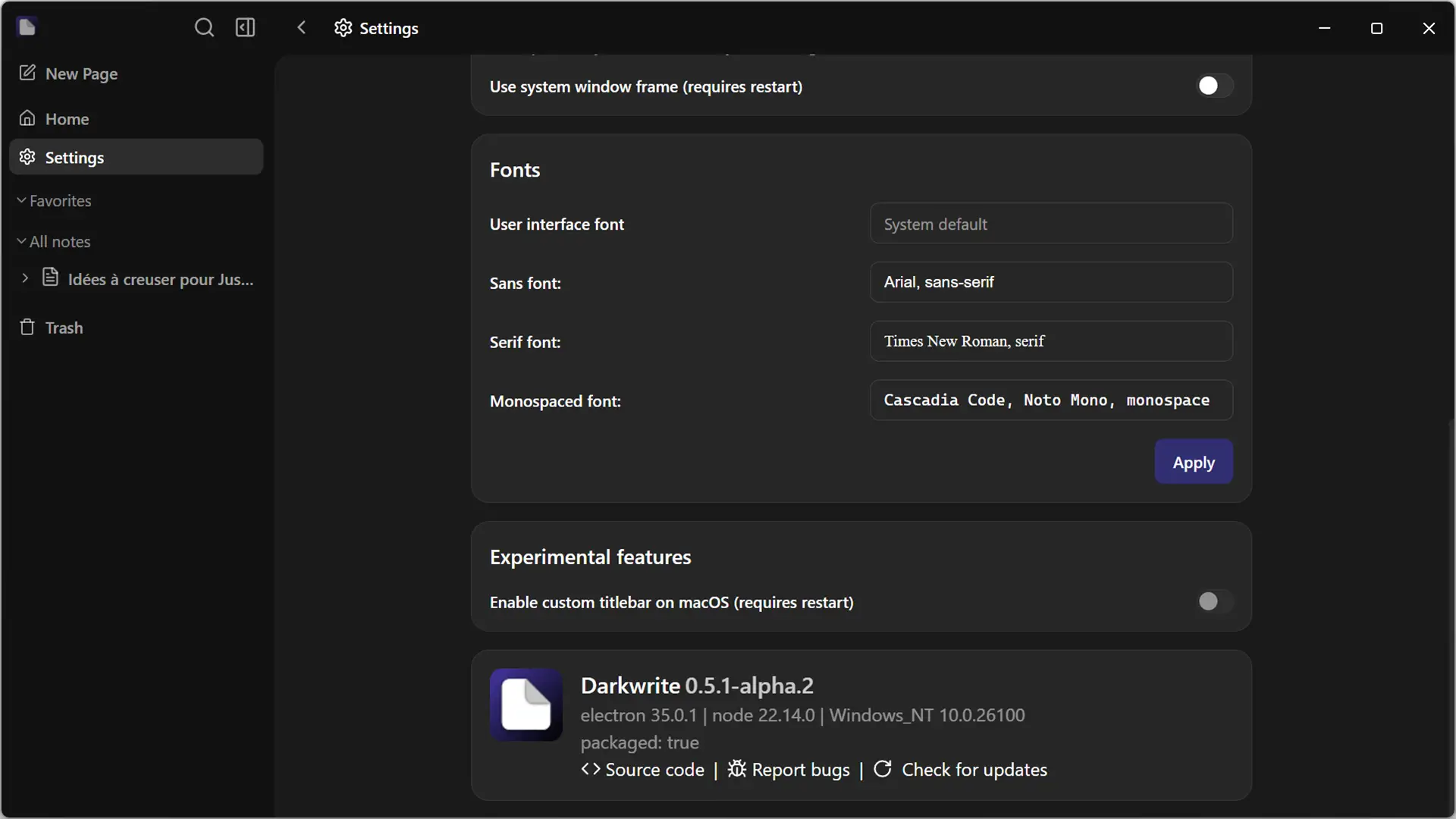Click the Darkwrite logo in the about card
The width and height of the screenshot is (1456, 819).
tap(526, 704)
